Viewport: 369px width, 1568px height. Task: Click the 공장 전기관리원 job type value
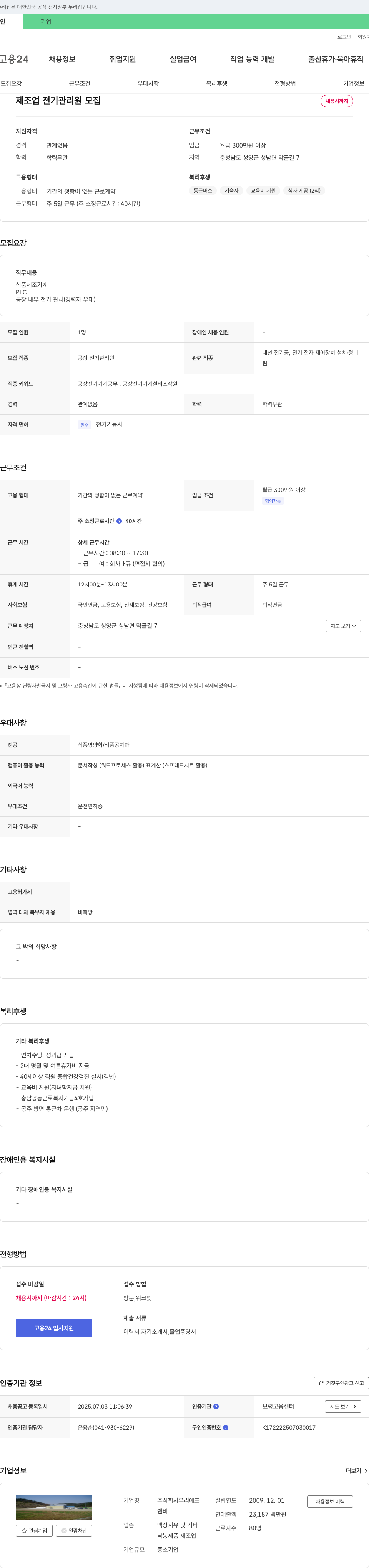tap(96, 358)
